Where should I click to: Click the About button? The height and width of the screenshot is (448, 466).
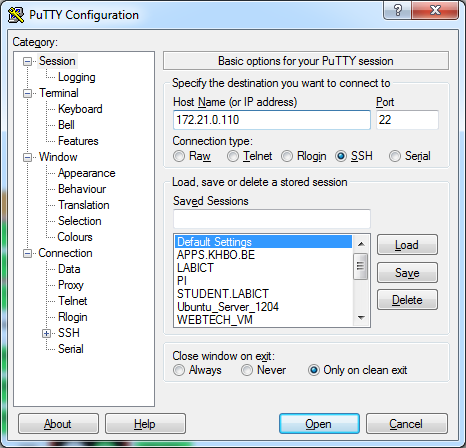[58, 424]
